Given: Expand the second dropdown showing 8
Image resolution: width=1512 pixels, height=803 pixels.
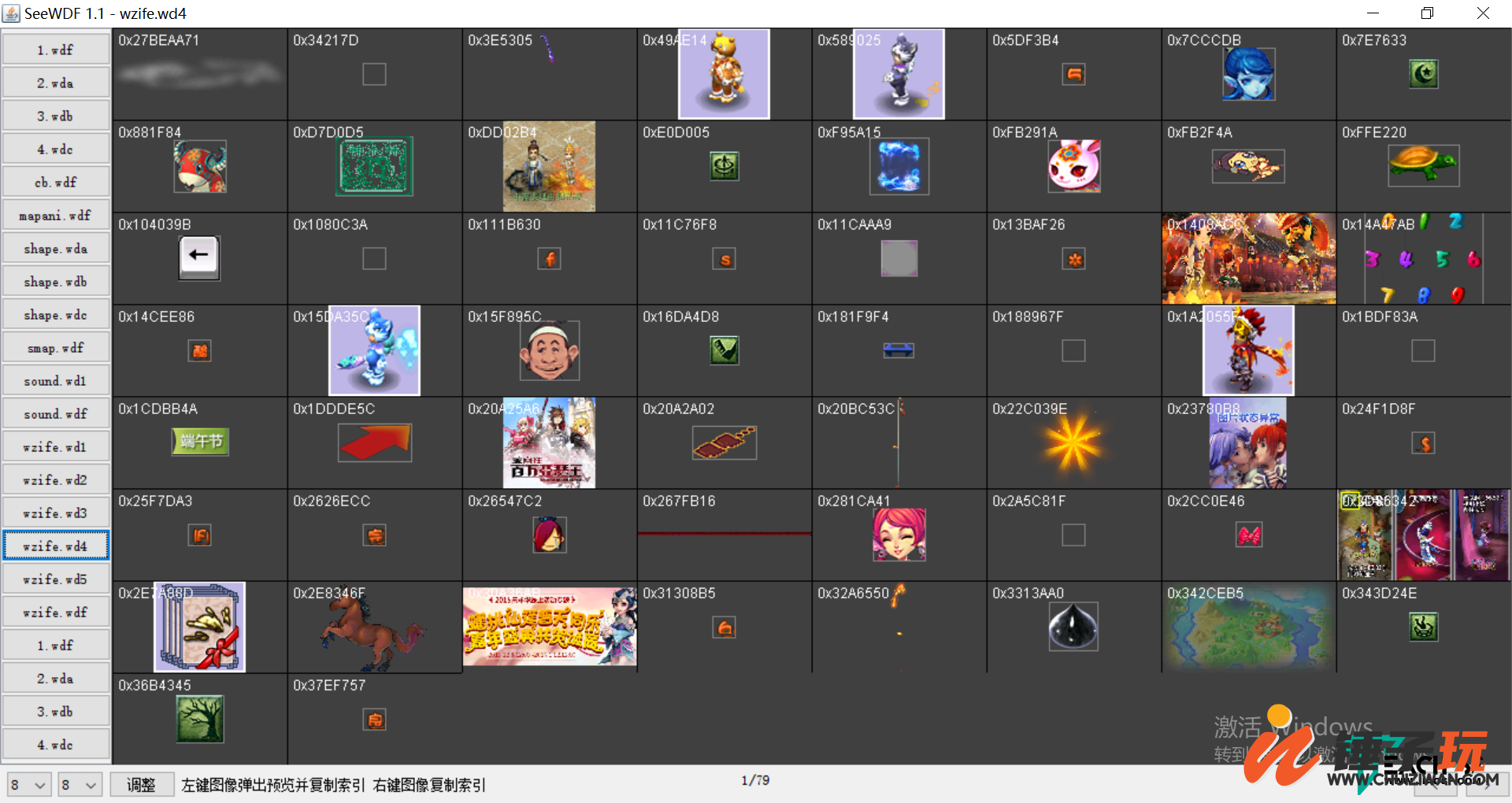Looking at the screenshot, I should 80,785.
